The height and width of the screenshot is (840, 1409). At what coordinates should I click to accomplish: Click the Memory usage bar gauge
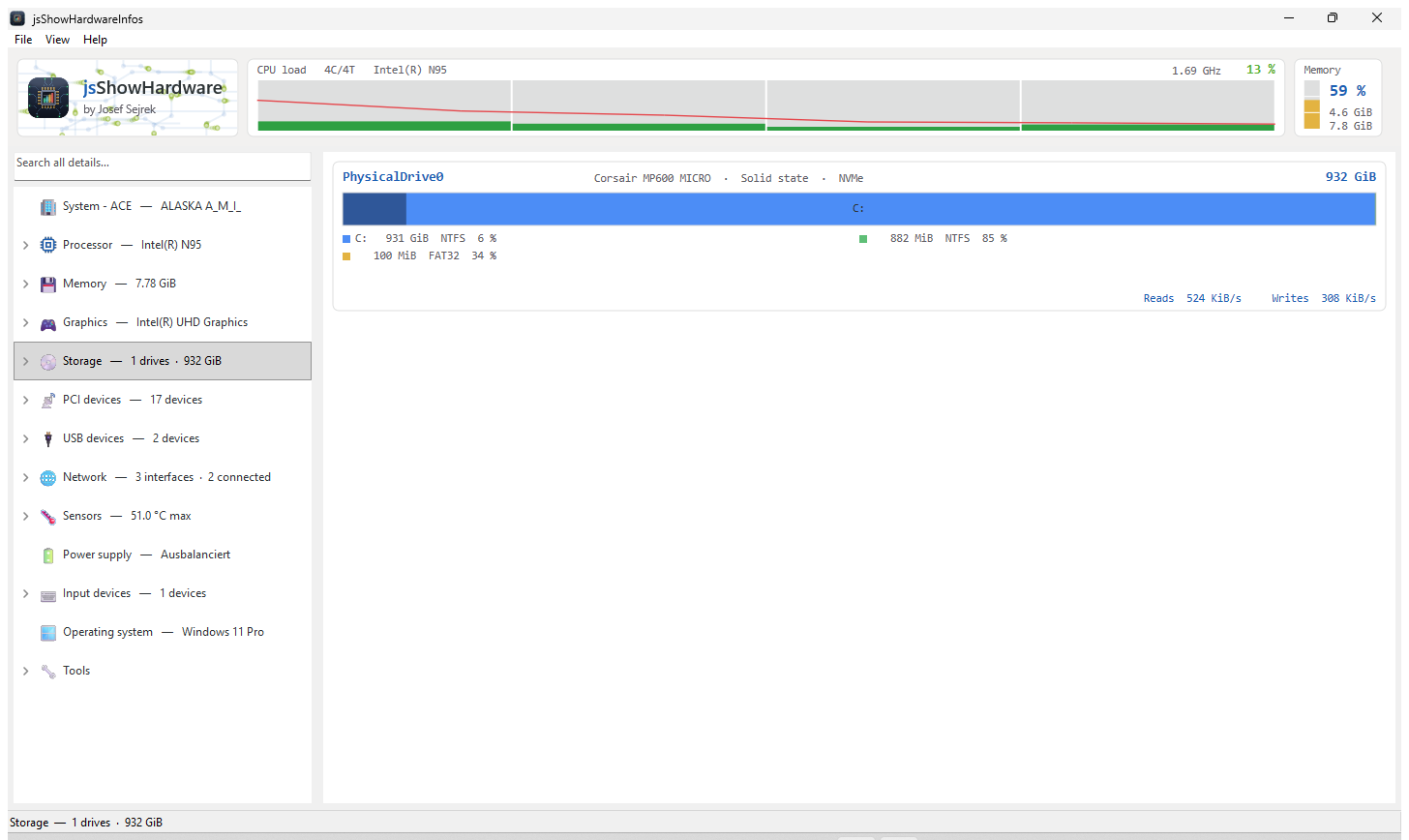(1312, 105)
